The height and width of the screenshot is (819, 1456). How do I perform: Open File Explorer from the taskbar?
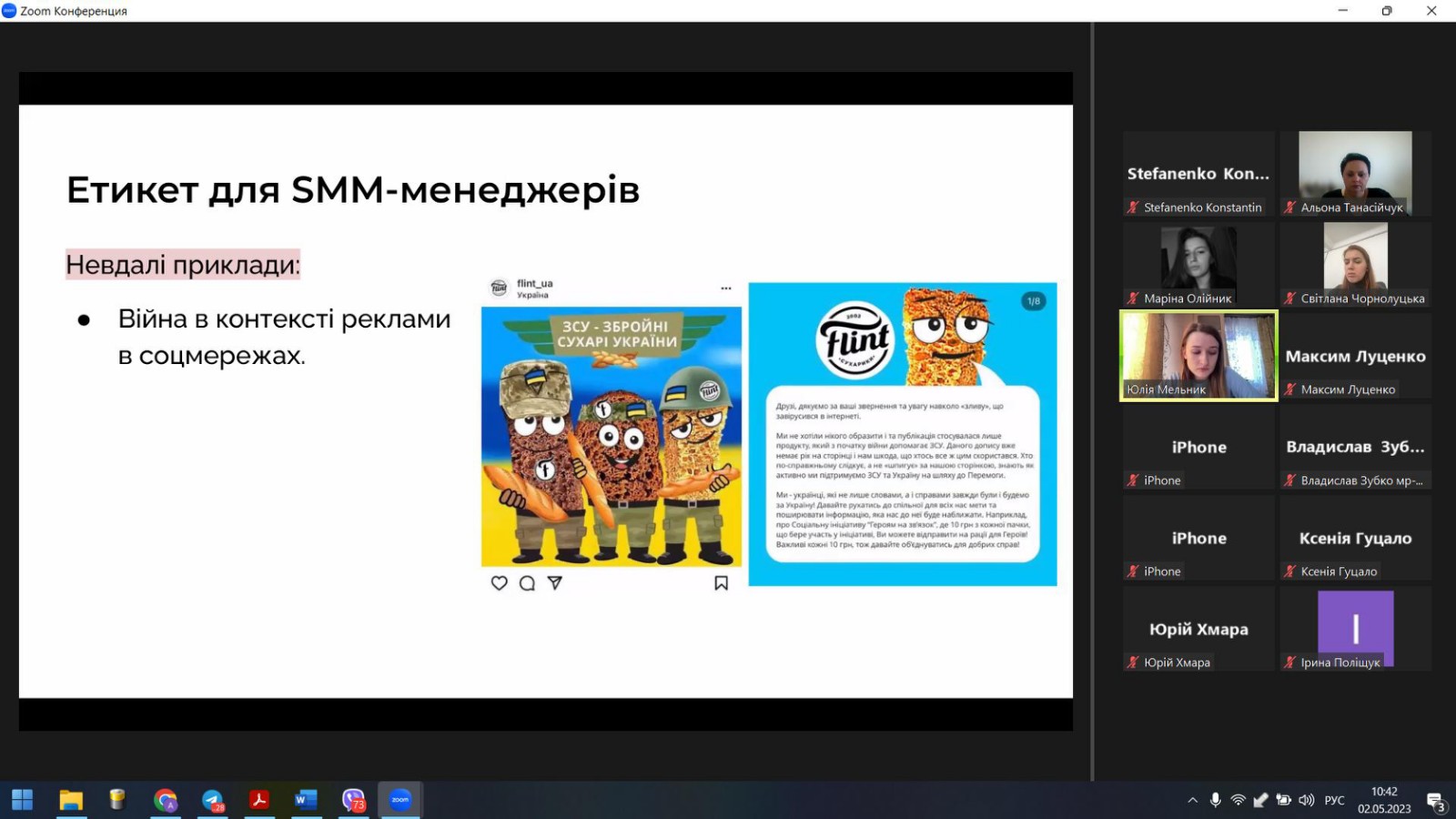(x=71, y=800)
